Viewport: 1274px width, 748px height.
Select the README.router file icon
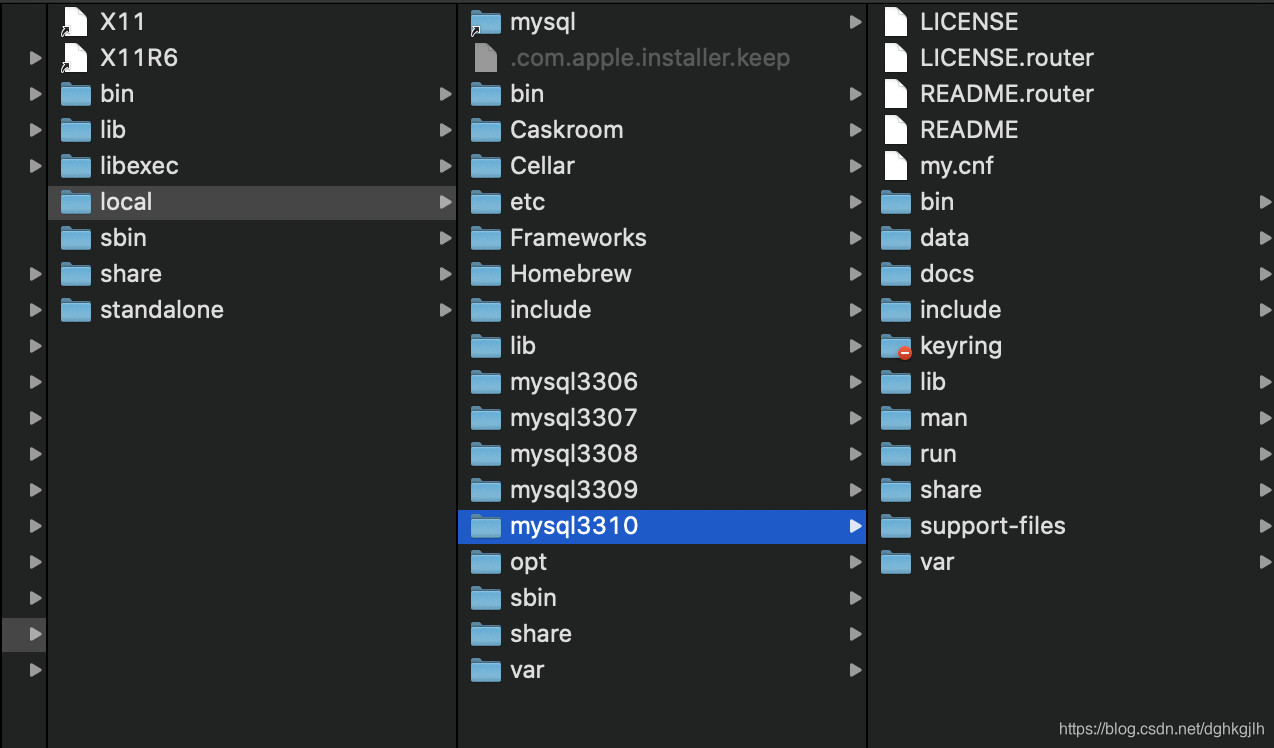(x=896, y=94)
